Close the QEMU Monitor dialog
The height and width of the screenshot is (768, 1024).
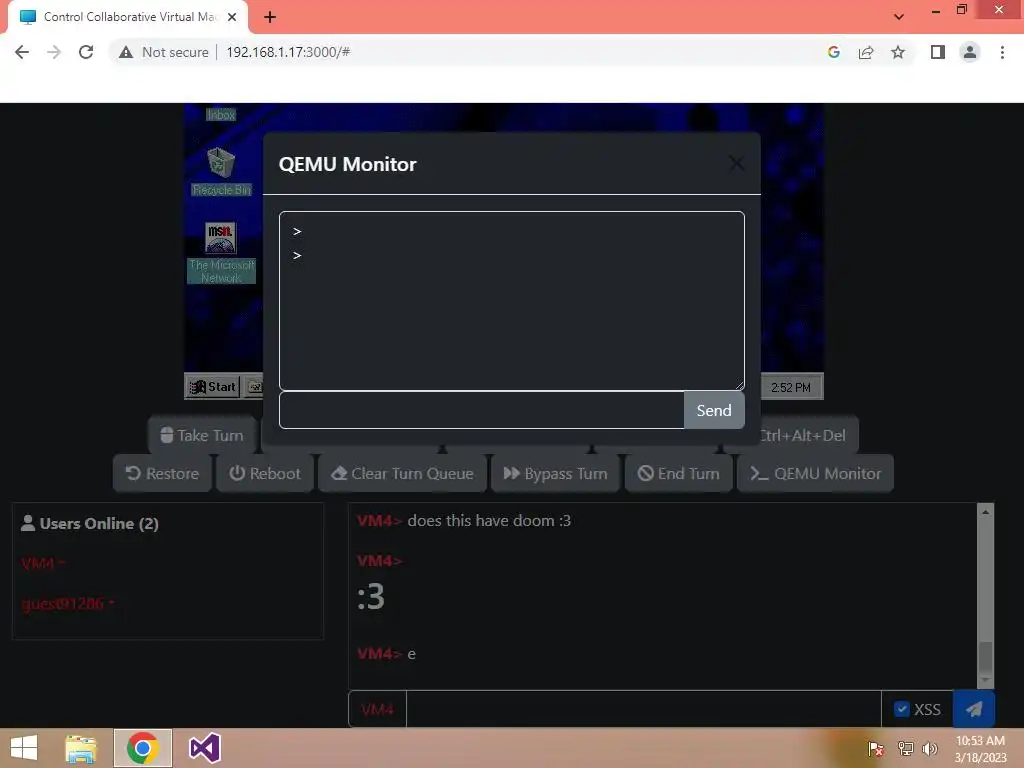click(x=736, y=163)
